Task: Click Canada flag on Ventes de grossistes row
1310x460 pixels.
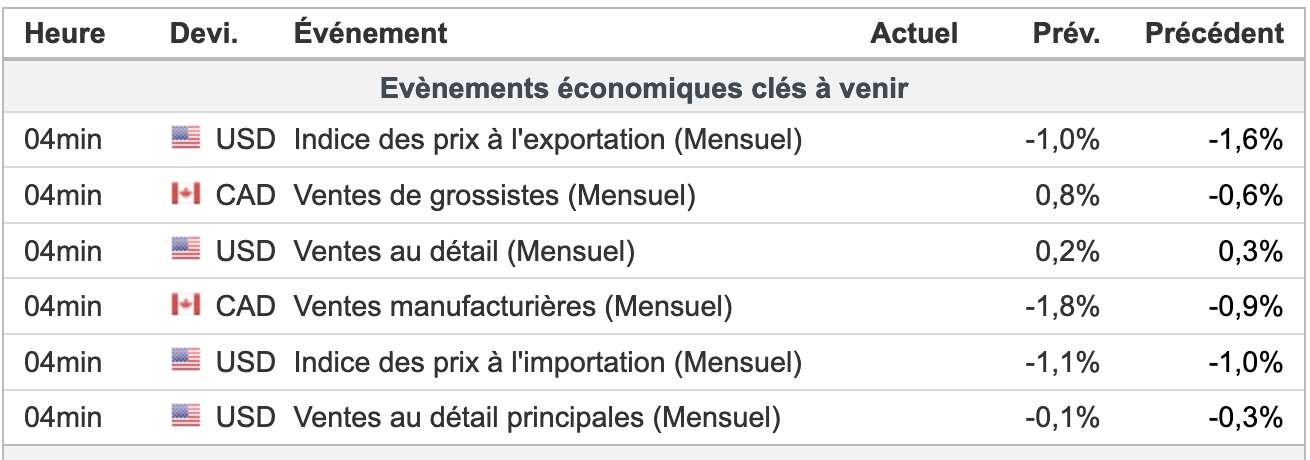Action: tap(186, 194)
